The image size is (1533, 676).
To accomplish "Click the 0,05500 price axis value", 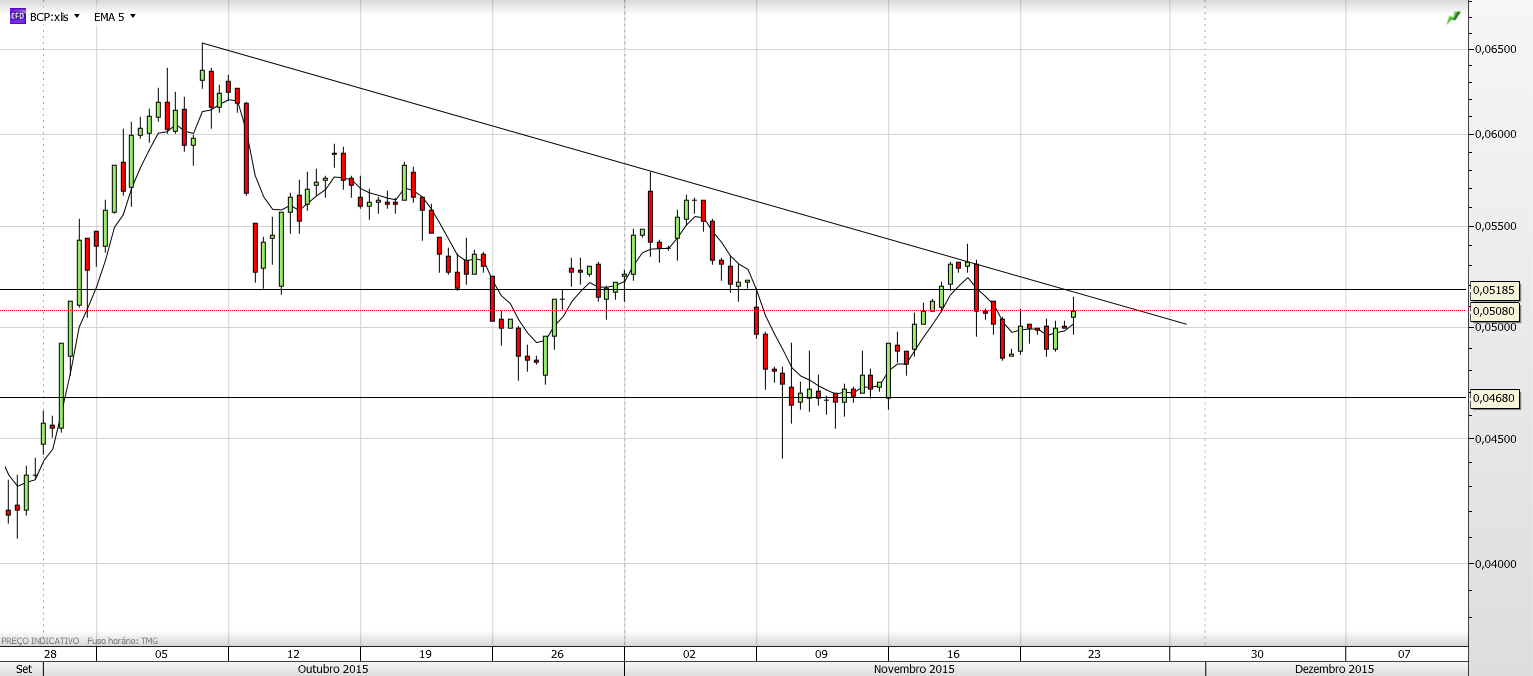I will (x=1496, y=227).
